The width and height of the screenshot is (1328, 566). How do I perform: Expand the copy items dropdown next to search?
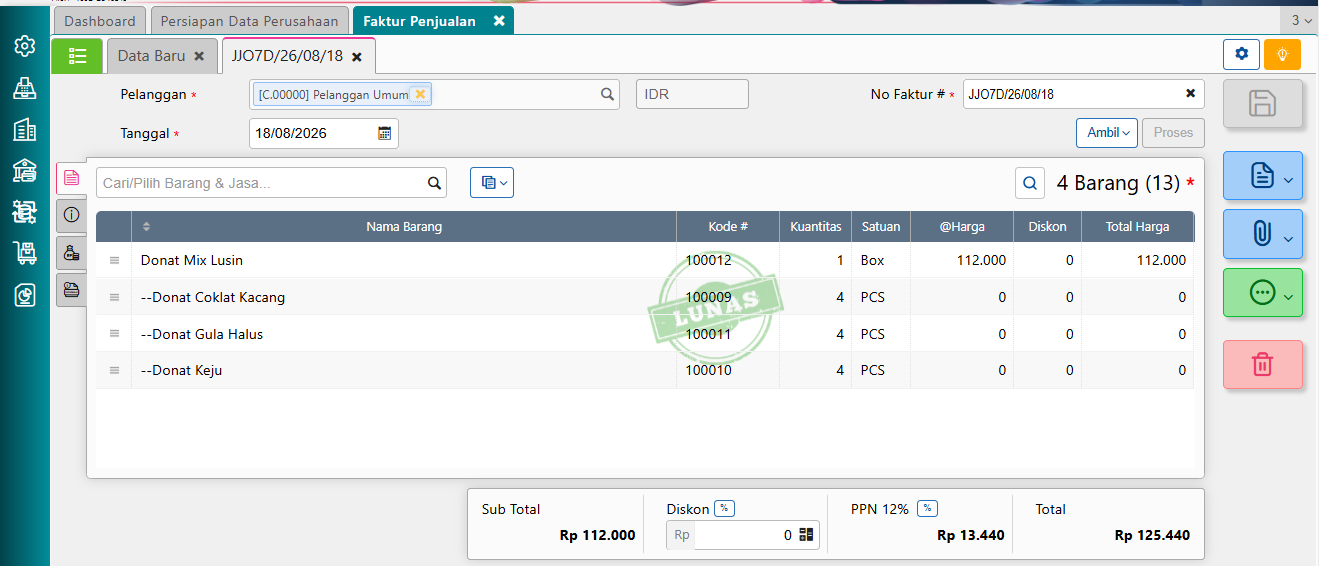point(492,182)
